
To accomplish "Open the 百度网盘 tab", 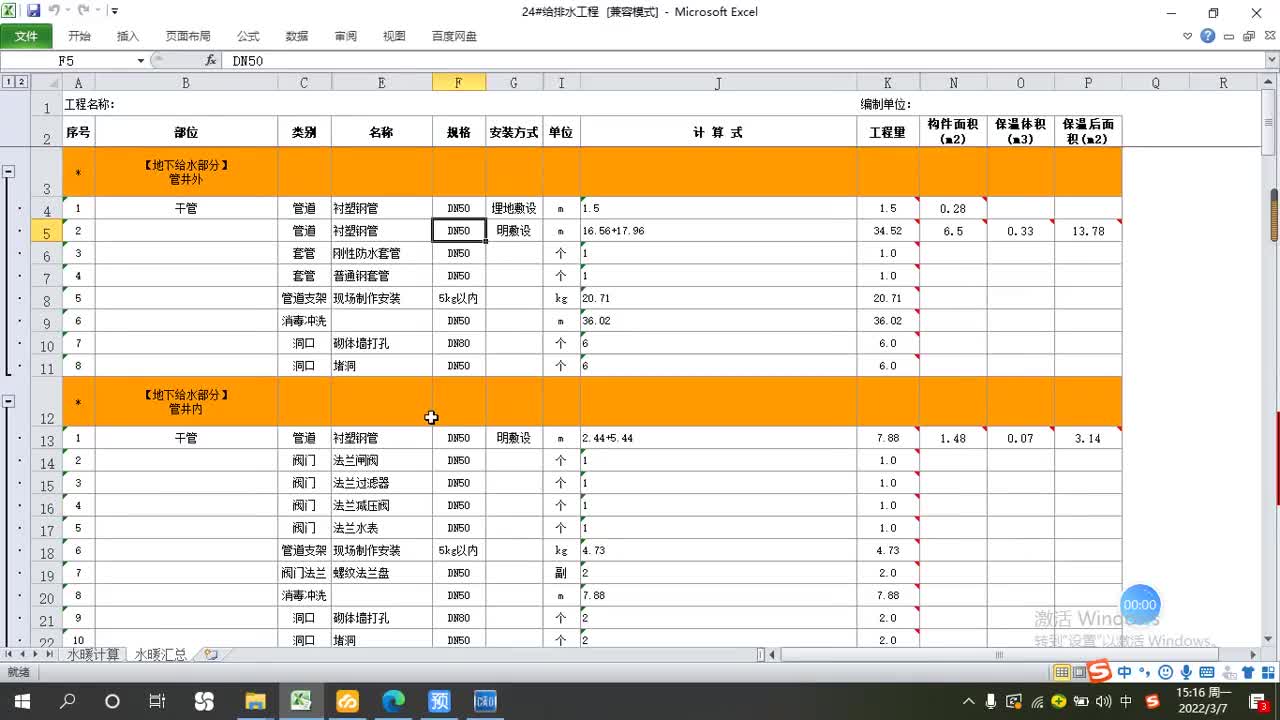I will (454, 36).
